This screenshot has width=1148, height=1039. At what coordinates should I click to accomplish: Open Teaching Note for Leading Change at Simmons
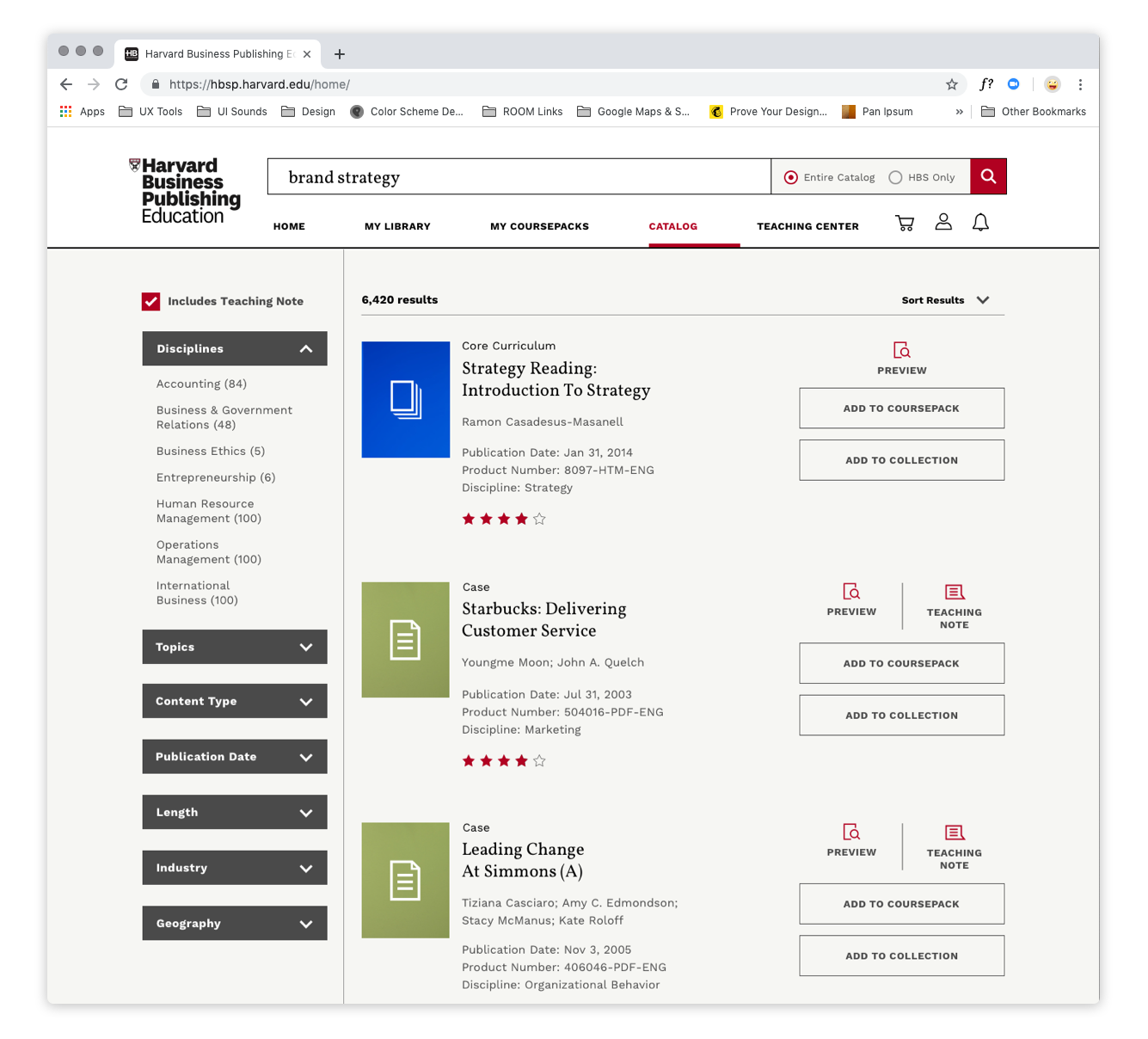pyautogui.click(x=955, y=847)
